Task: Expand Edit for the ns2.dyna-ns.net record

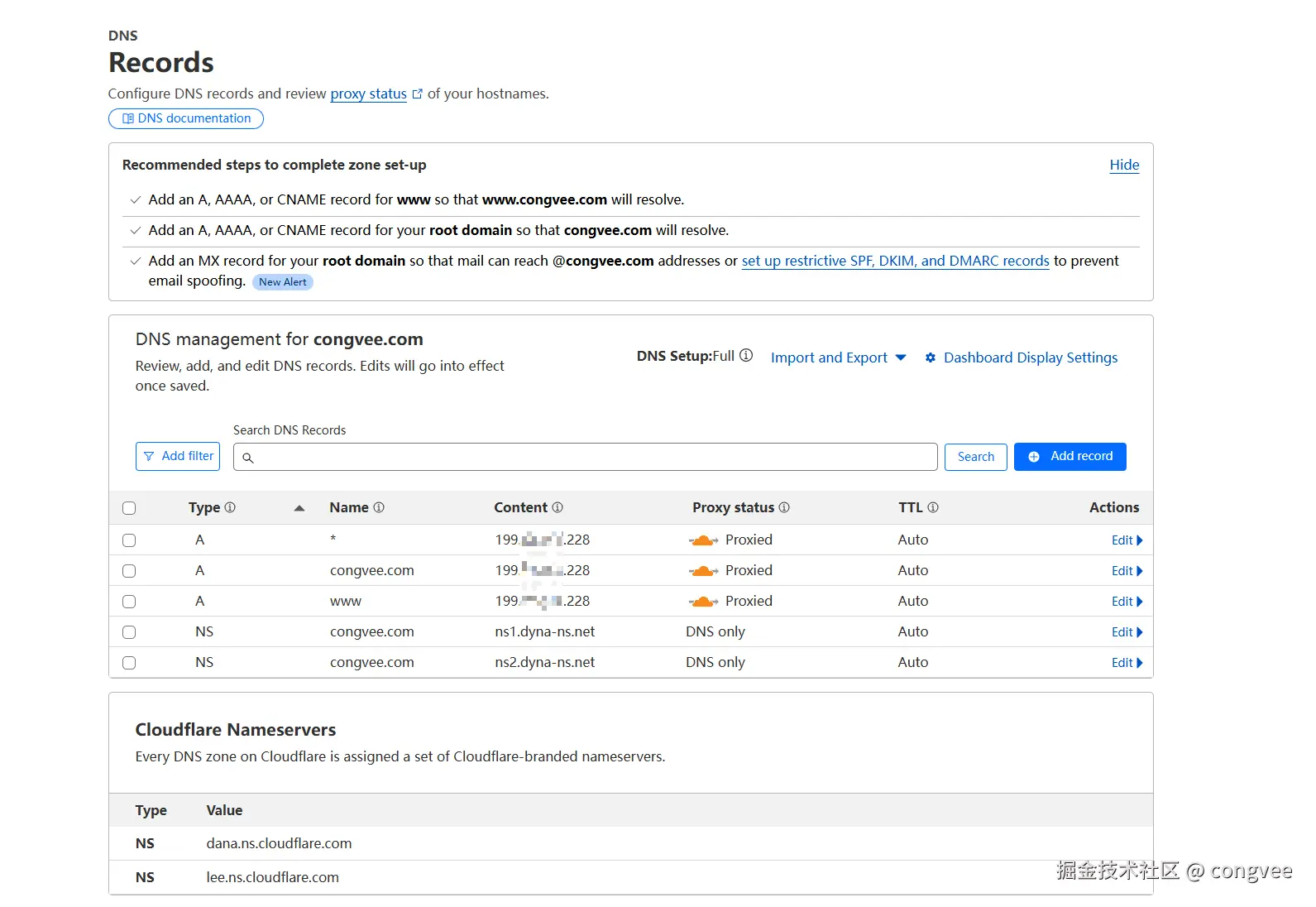Action: click(x=1127, y=663)
